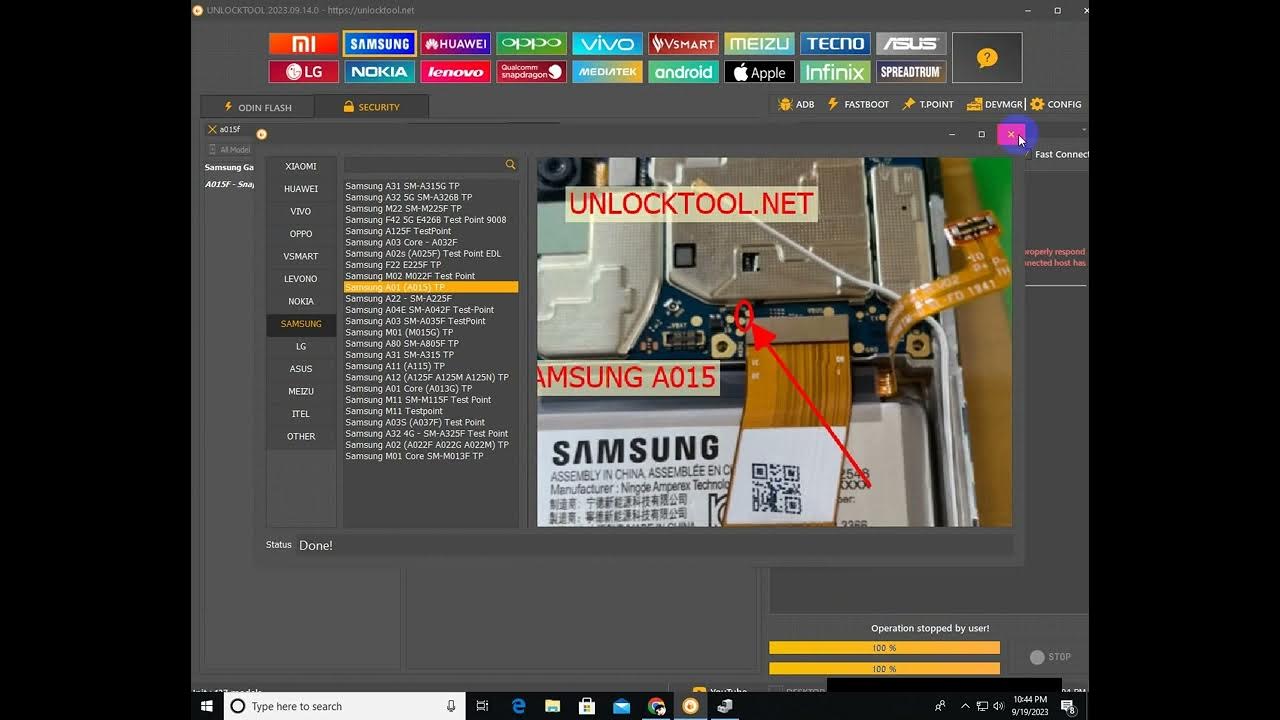Select Samsung A11 (A115) TP
The height and width of the screenshot is (720, 1280).
431,366
